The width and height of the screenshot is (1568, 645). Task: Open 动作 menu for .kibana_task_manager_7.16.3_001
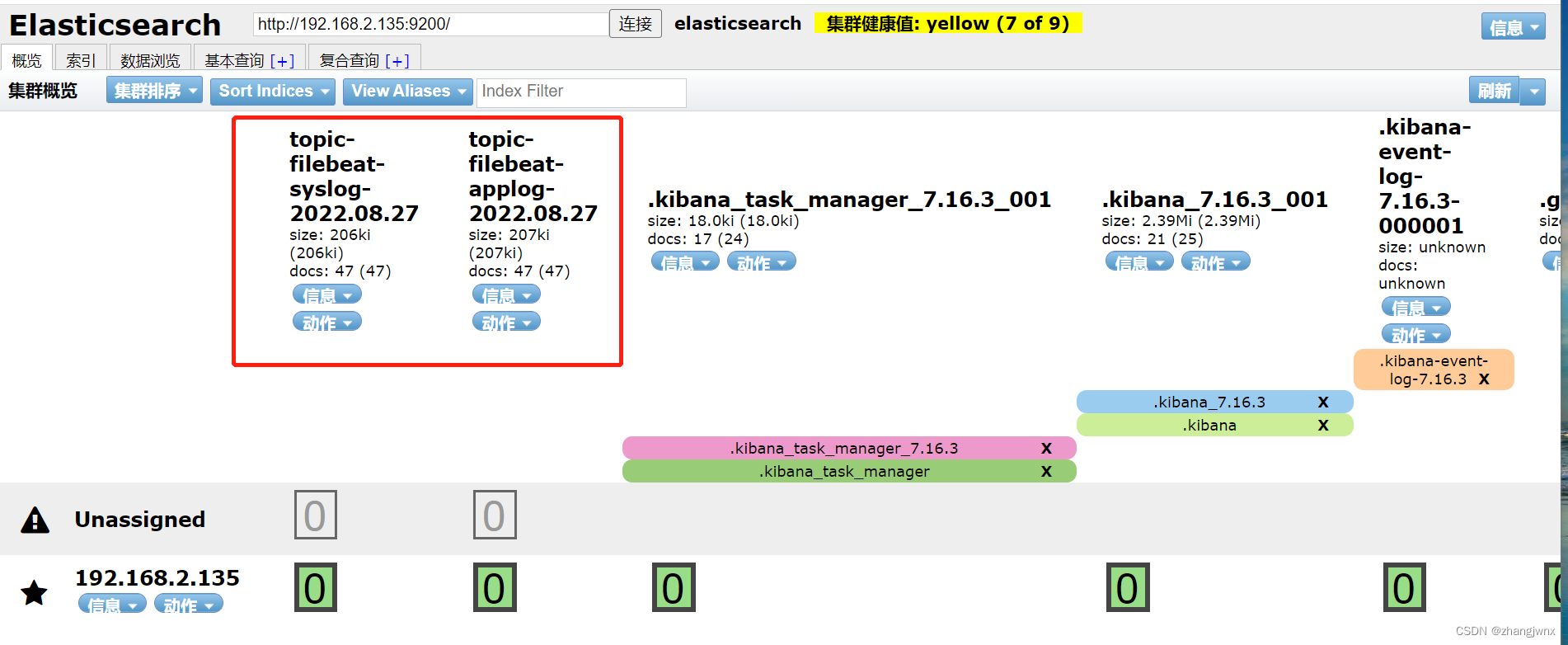762,261
